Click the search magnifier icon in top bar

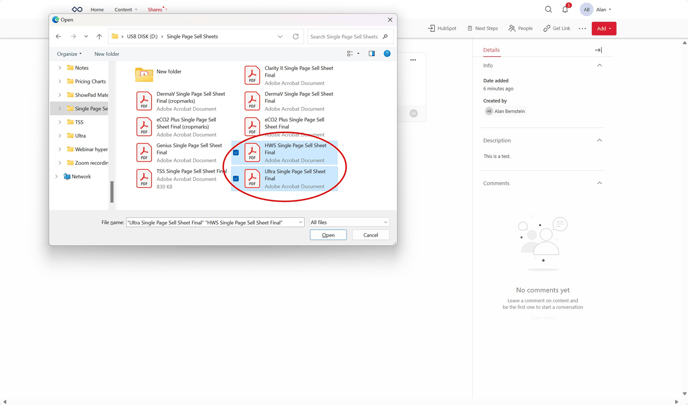(x=548, y=10)
